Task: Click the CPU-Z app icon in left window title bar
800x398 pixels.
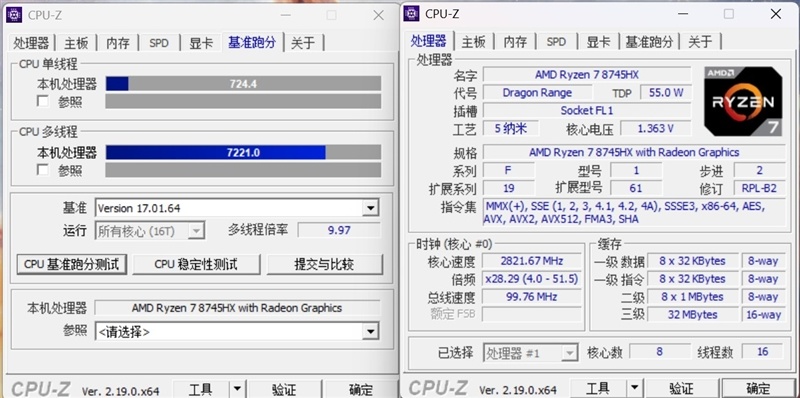Action: click(14, 15)
